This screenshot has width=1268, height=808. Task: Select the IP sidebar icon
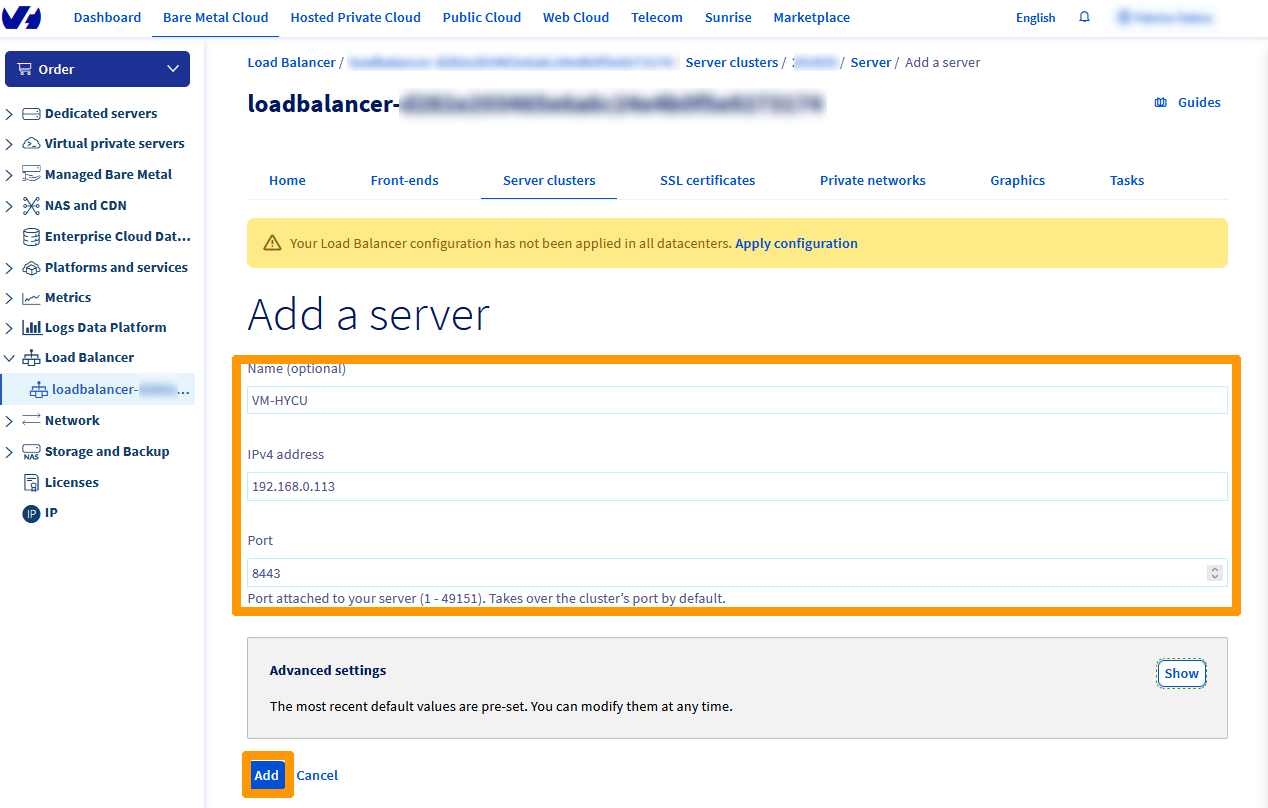pos(30,513)
